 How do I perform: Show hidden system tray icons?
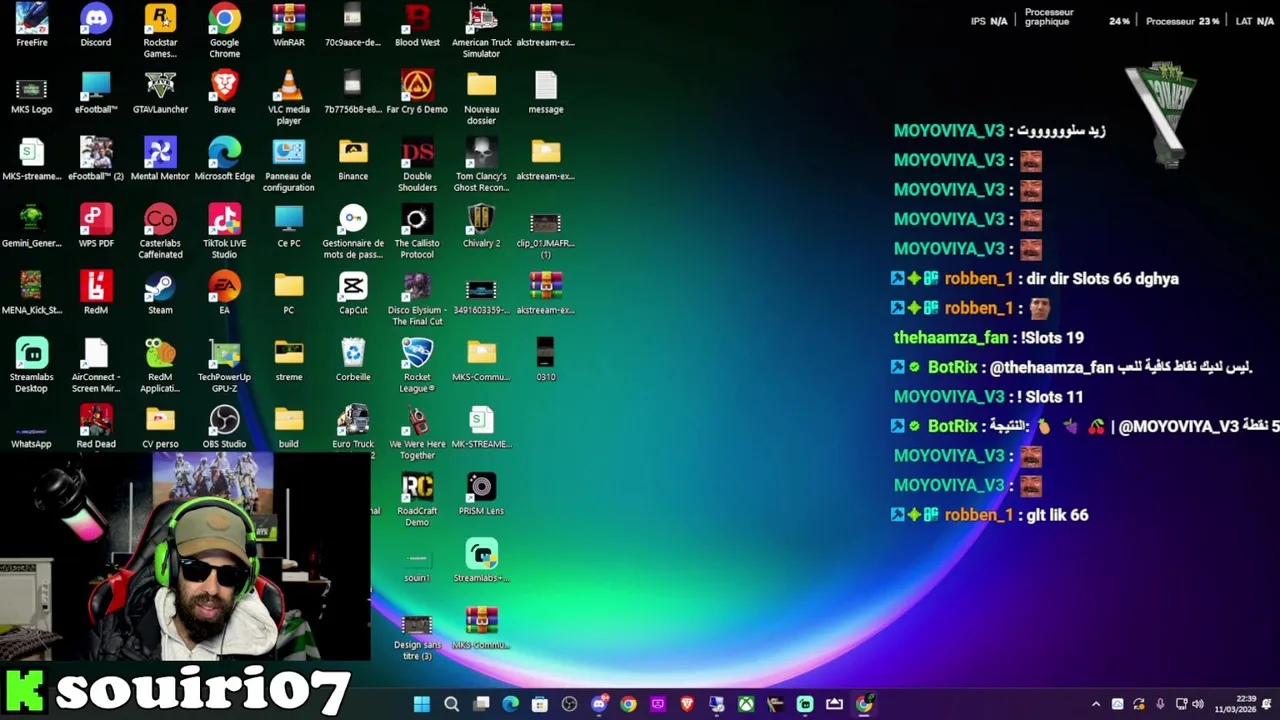(x=1096, y=704)
